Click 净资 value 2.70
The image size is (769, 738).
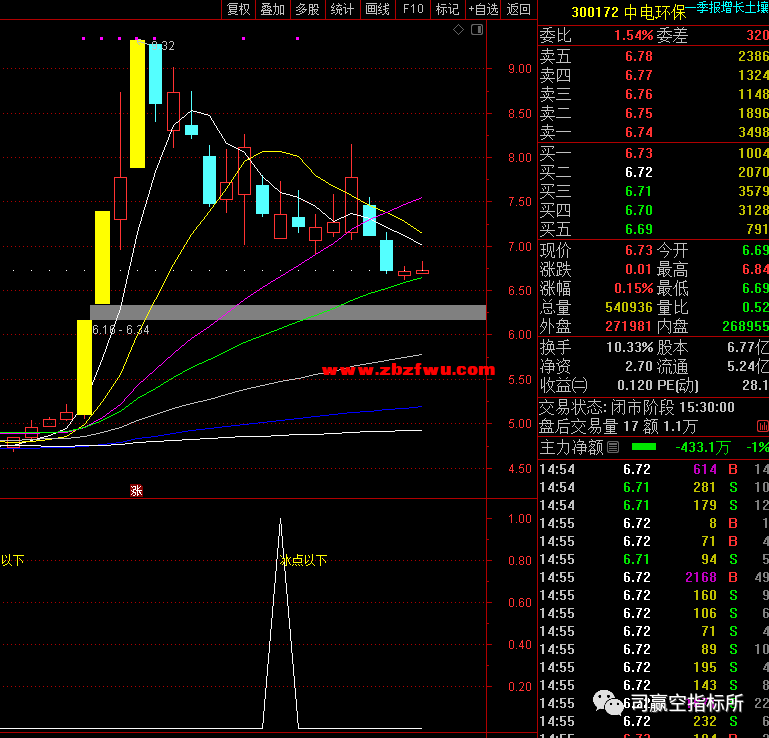coord(639,366)
